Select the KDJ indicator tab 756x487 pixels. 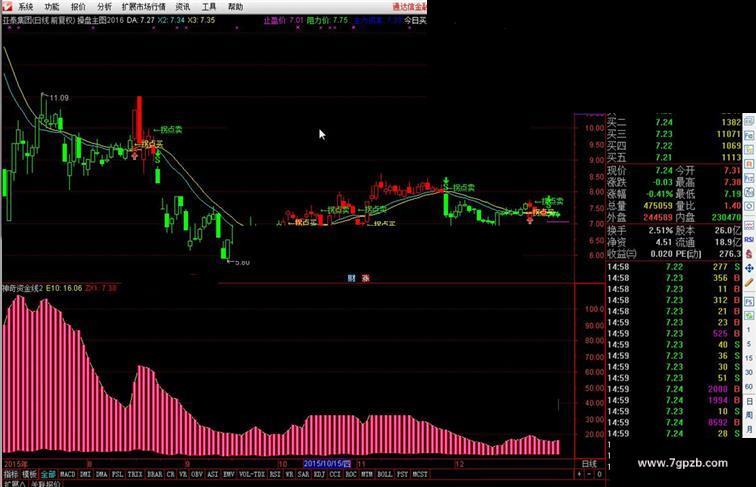tap(319, 474)
